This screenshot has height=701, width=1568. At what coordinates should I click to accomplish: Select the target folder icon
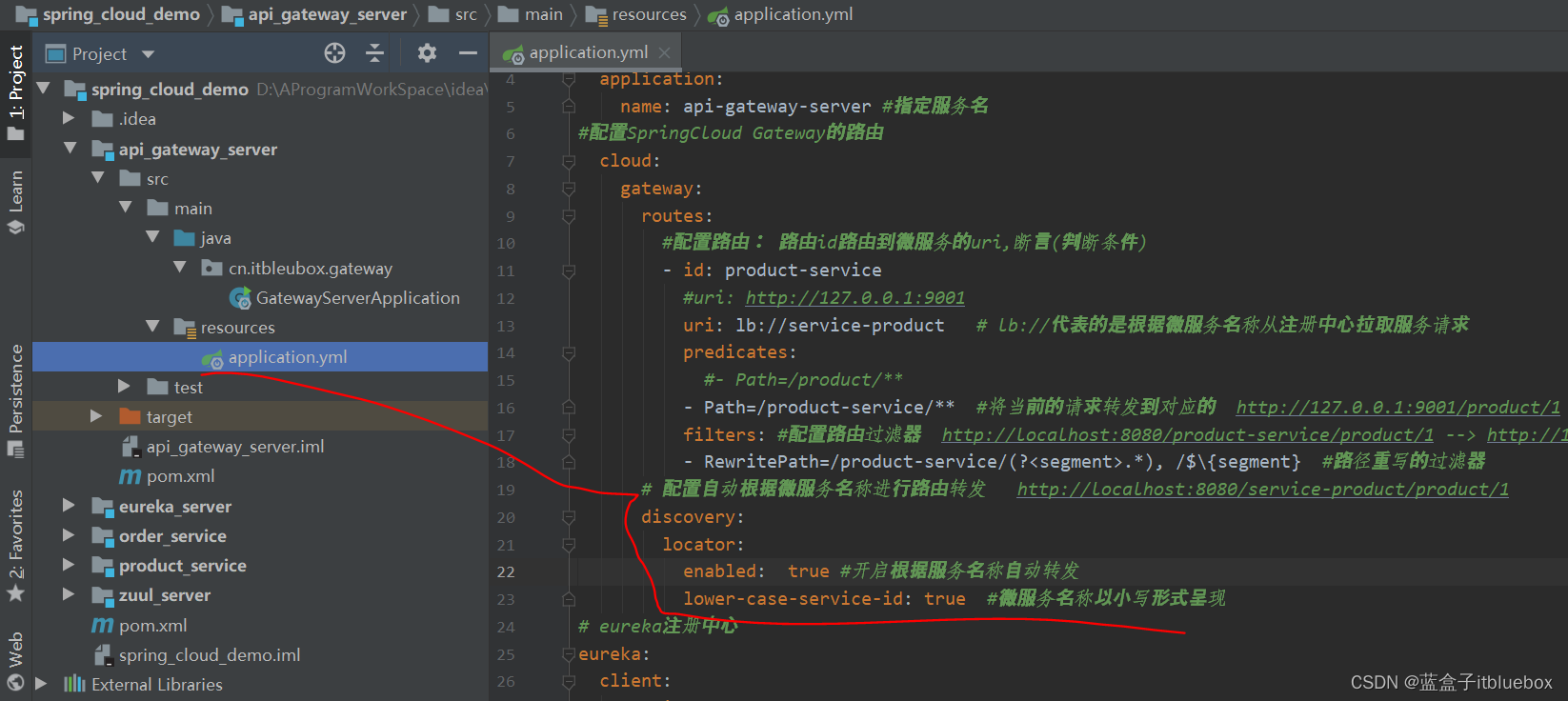pyautogui.click(x=131, y=416)
